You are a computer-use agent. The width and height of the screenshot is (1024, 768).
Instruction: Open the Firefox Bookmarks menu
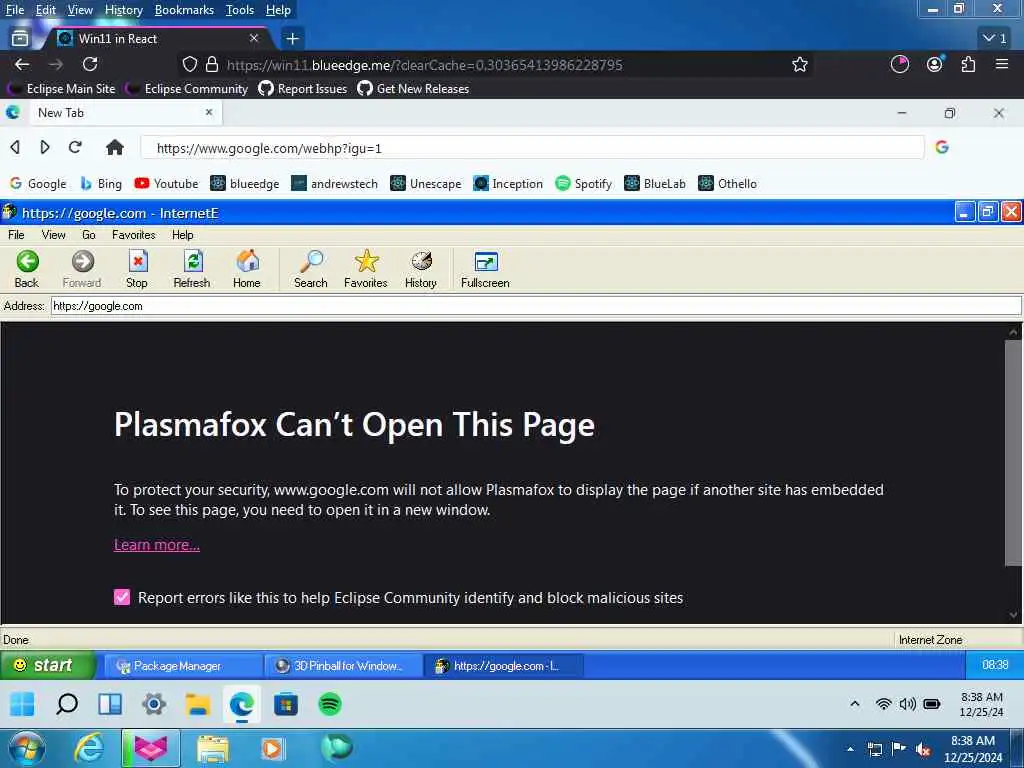tap(184, 10)
